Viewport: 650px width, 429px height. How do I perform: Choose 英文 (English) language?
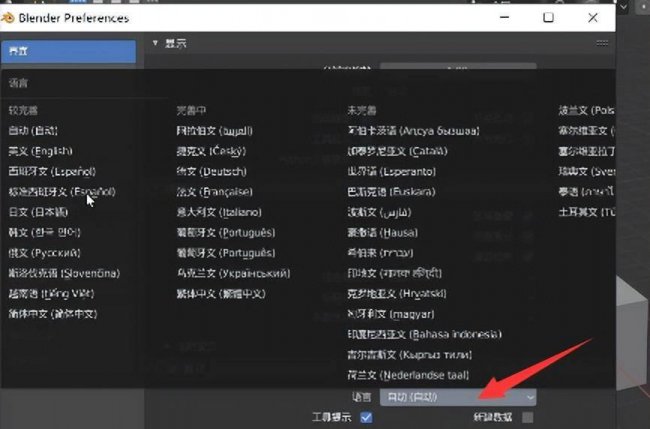pos(41,151)
